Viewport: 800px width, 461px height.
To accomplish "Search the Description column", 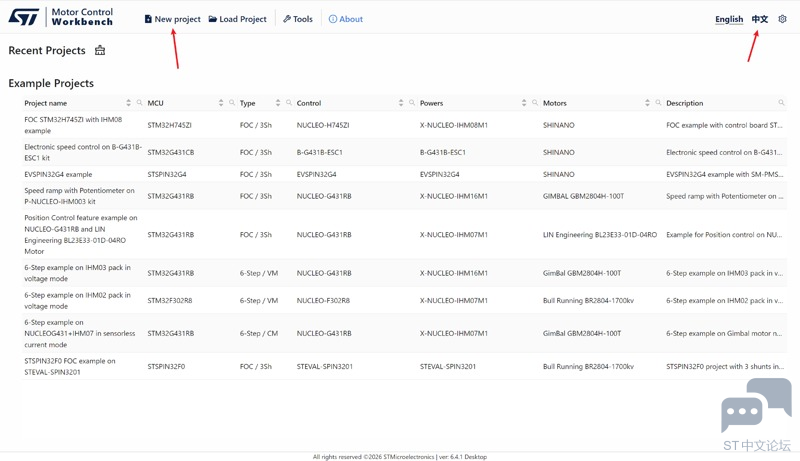I will [781, 103].
